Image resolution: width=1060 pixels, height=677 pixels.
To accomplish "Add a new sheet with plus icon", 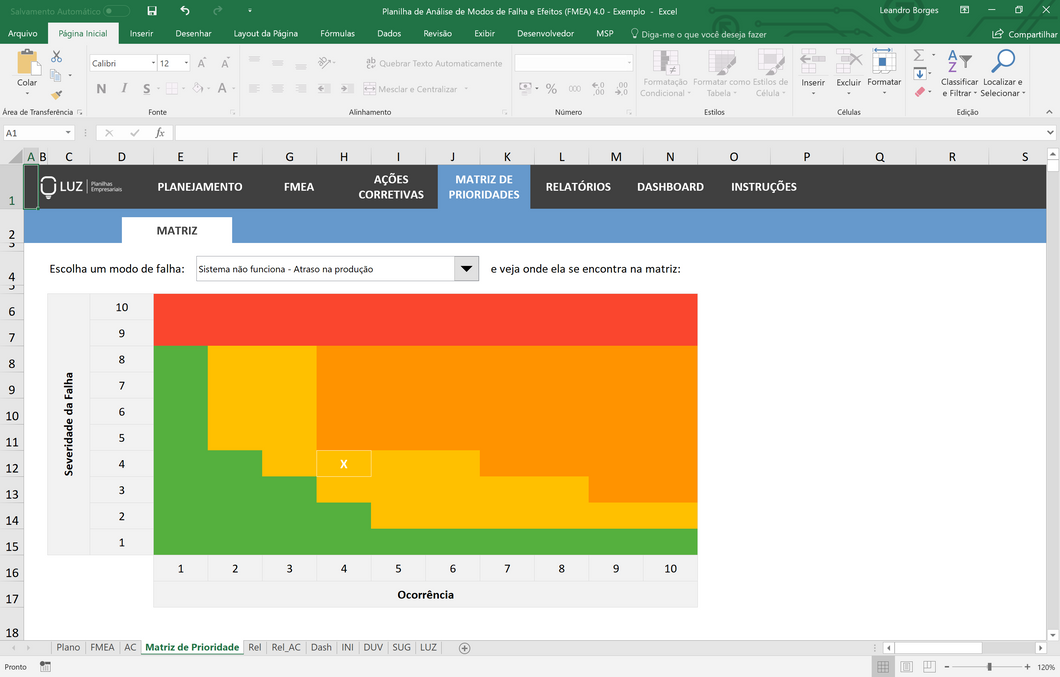I will pos(464,648).
